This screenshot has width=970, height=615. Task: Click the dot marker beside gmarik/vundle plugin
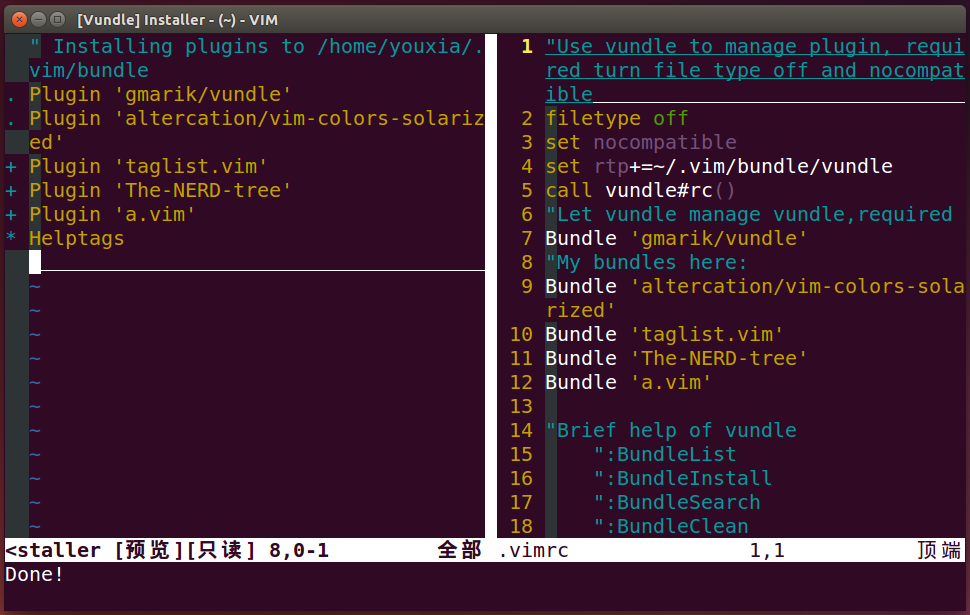[x=11, y=99]
